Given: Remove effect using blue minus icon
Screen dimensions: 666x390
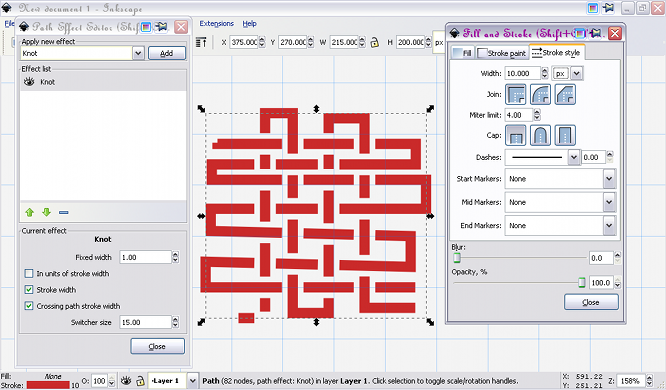Looking at the screenshot, I should 64,212.
